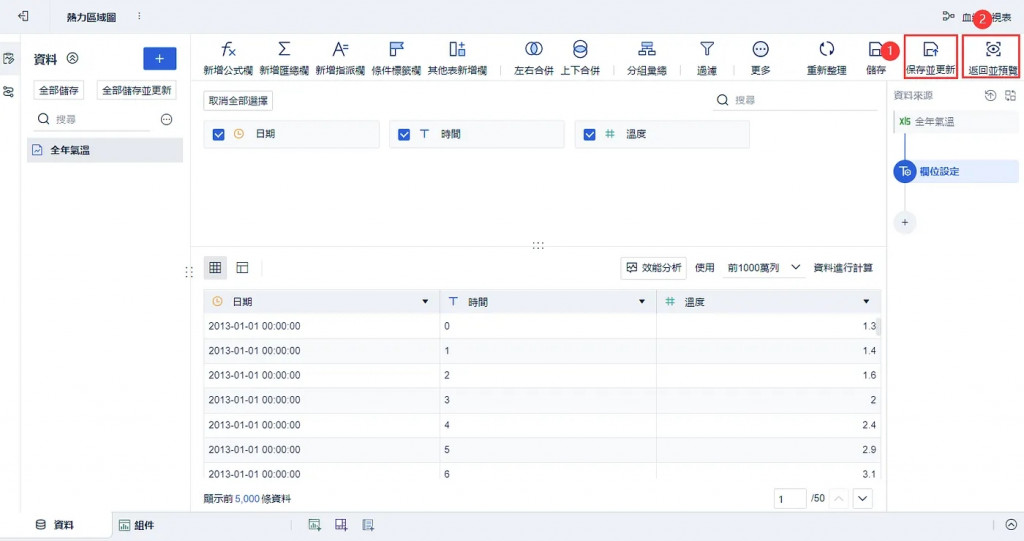Go to the previous page with the up chevron
The image size is (1024, 541).
point(839,499)
